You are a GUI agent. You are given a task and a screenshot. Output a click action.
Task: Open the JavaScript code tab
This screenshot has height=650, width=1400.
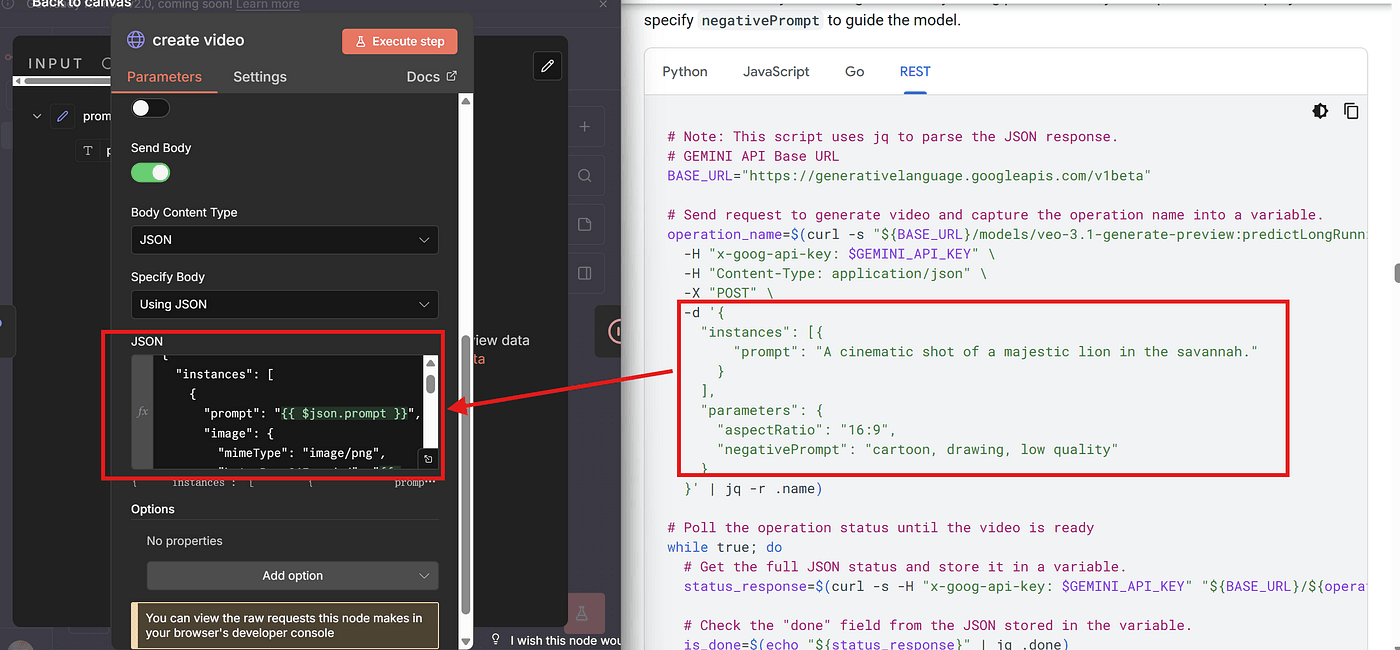(x=776, y=71)
